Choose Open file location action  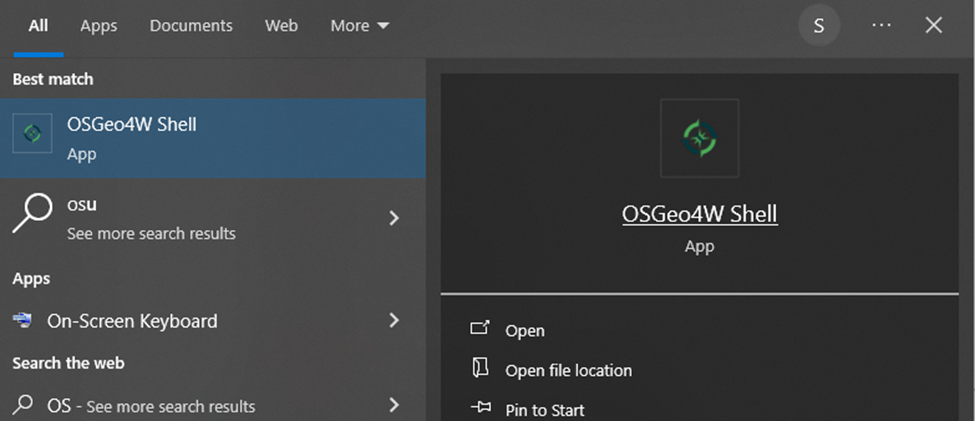568,371
